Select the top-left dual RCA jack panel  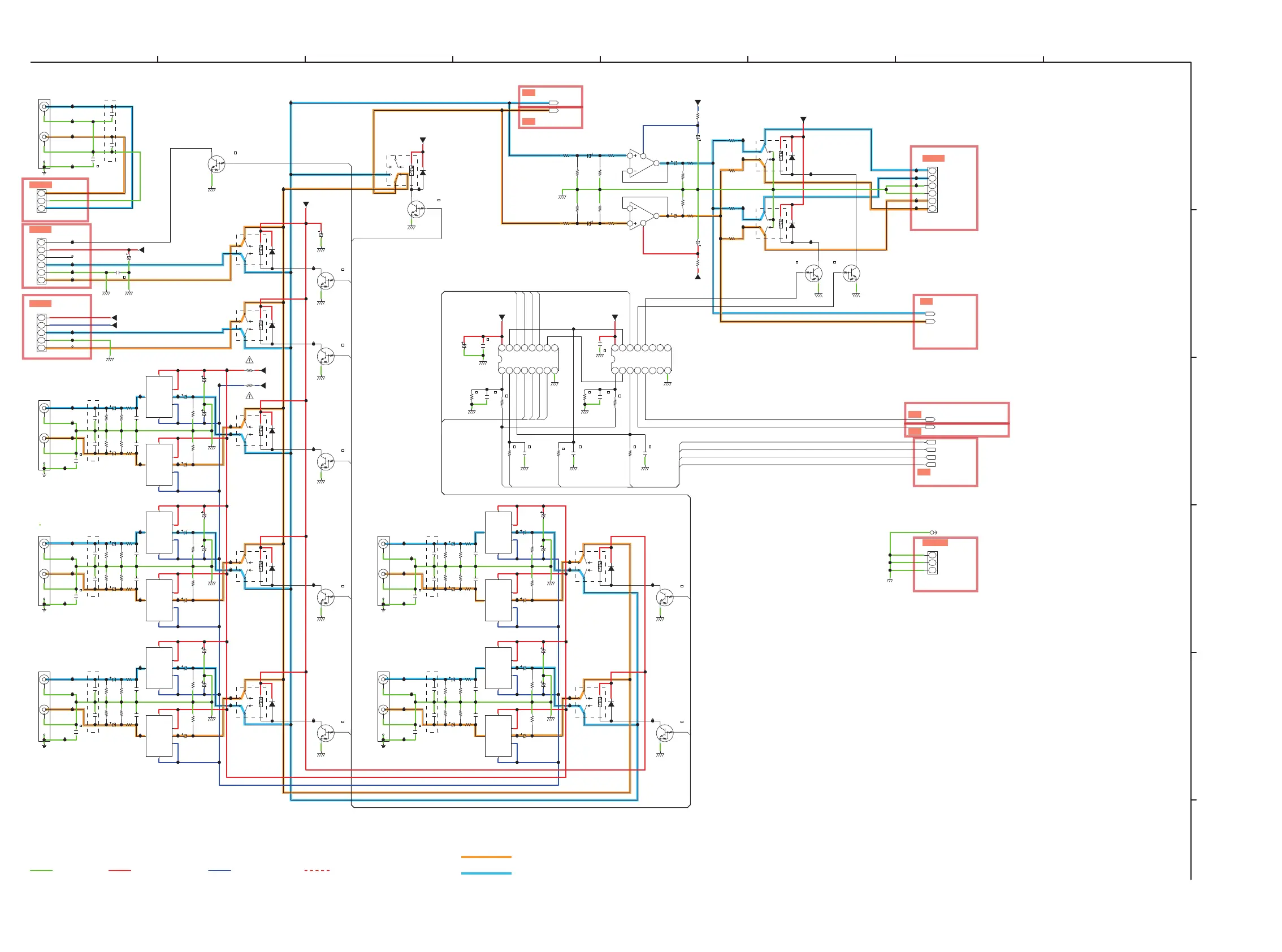tap(44, 133)
